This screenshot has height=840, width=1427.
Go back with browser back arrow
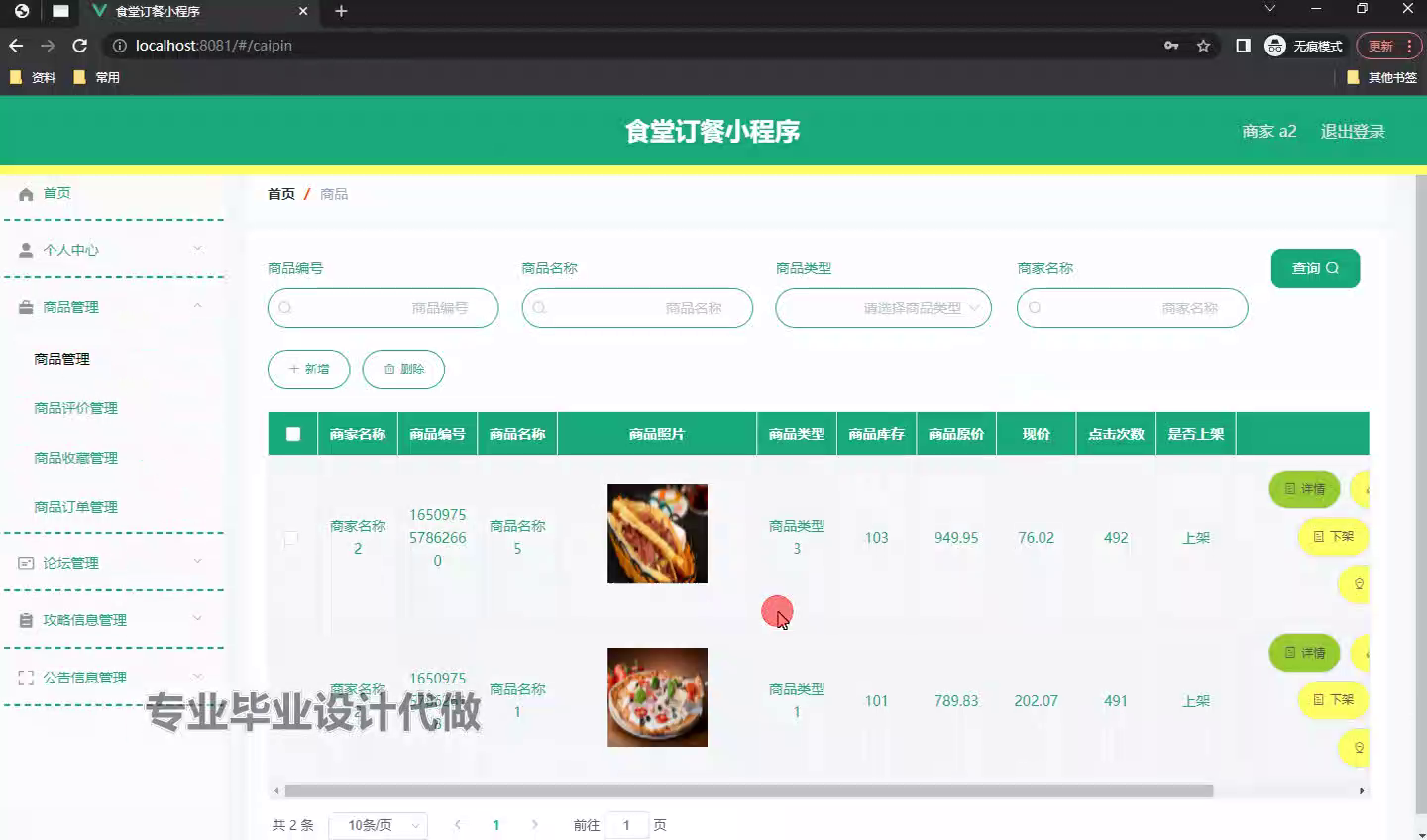pyautogui.click(x=16, y=46)
